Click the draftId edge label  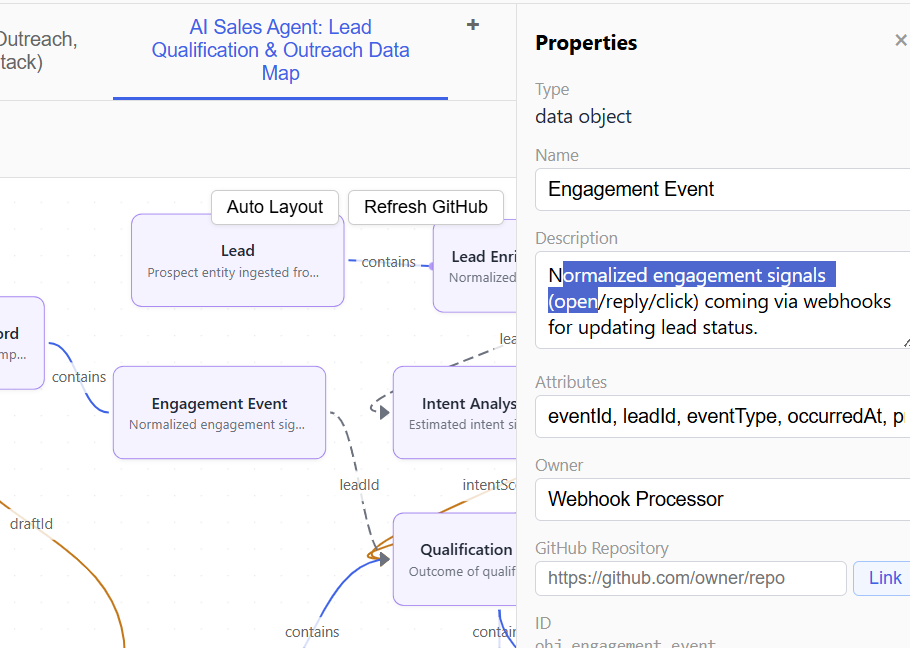[x=31, y=523]
